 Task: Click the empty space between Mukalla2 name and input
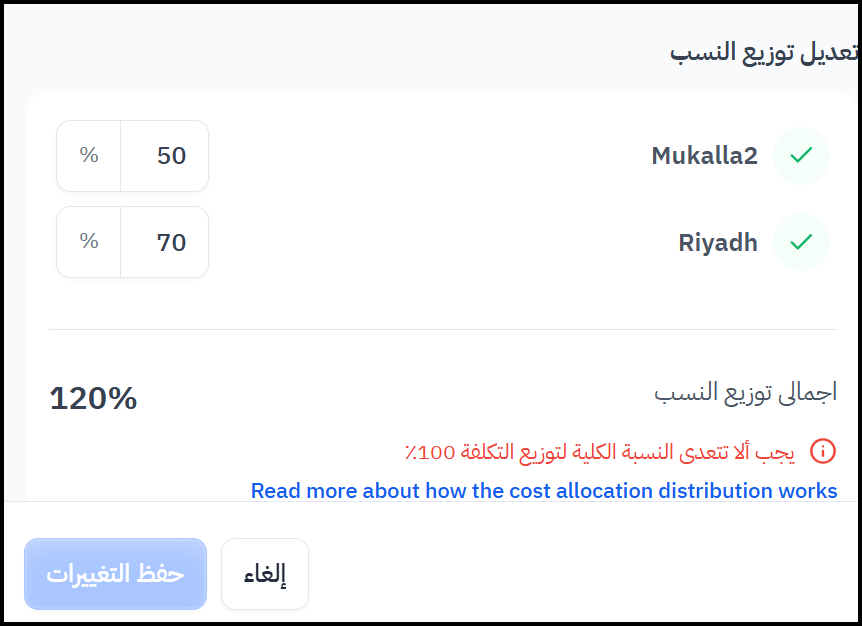point(430,156)
